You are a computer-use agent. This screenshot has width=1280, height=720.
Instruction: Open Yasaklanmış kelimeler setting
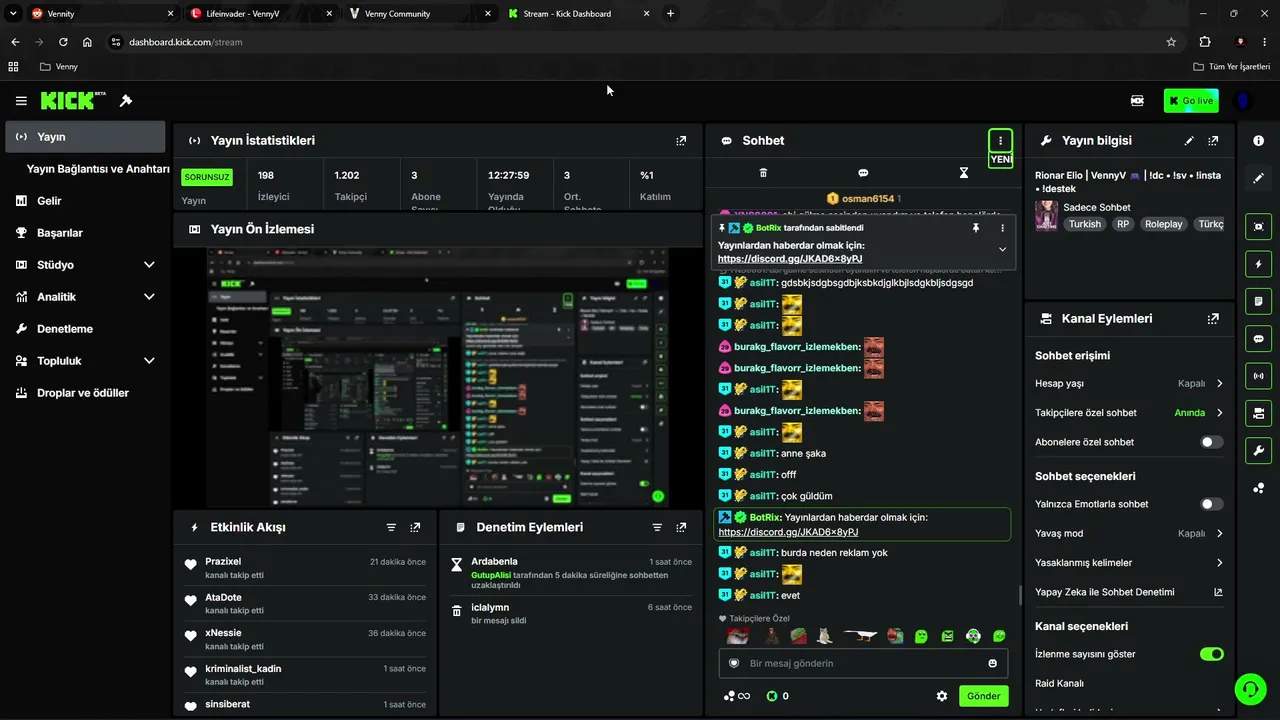(1129, 563)
